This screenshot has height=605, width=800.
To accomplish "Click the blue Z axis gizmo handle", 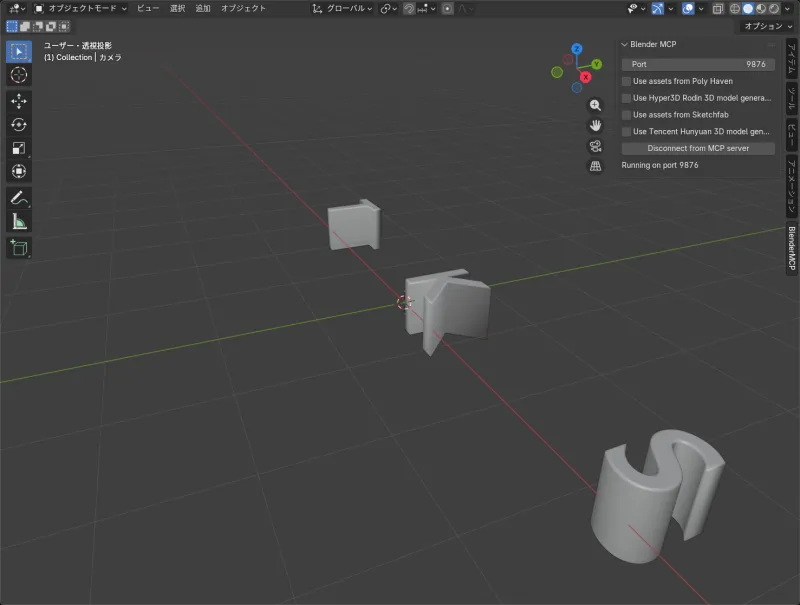I will tap(577, 49).
